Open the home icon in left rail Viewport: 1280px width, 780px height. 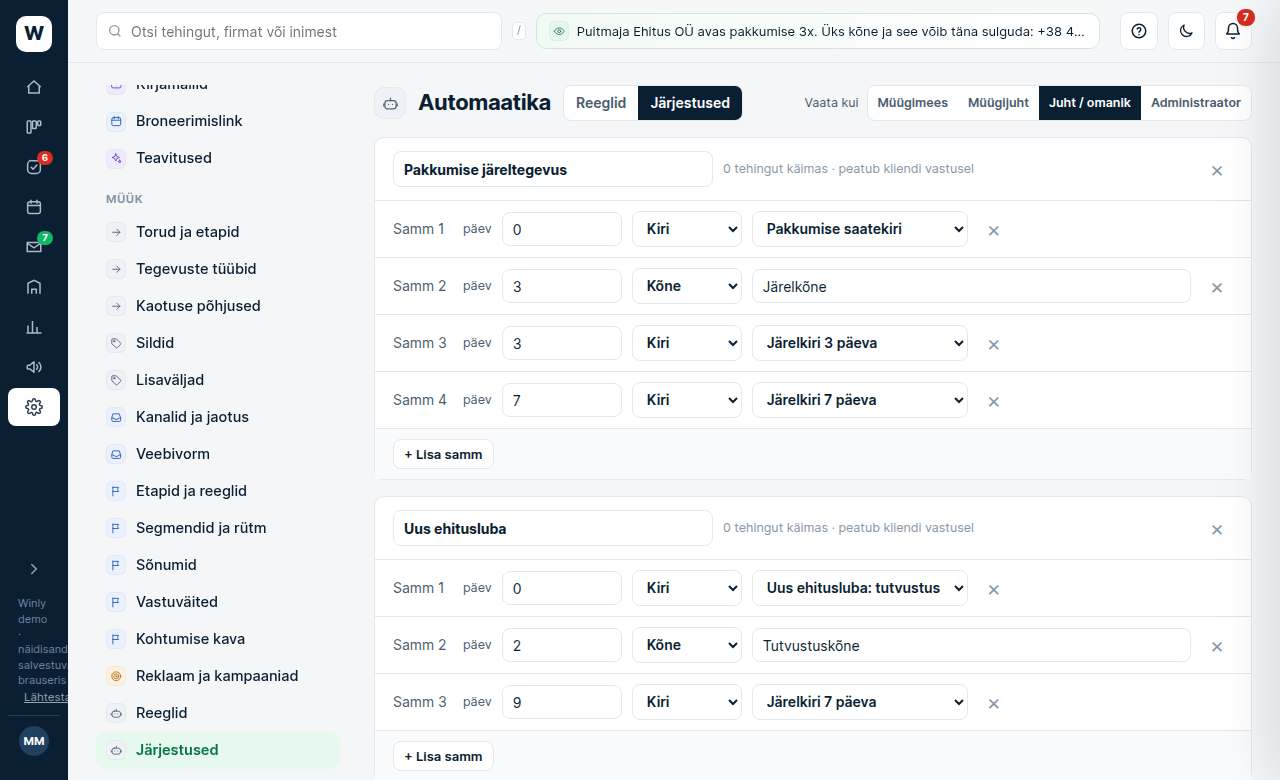coord(34,87)
